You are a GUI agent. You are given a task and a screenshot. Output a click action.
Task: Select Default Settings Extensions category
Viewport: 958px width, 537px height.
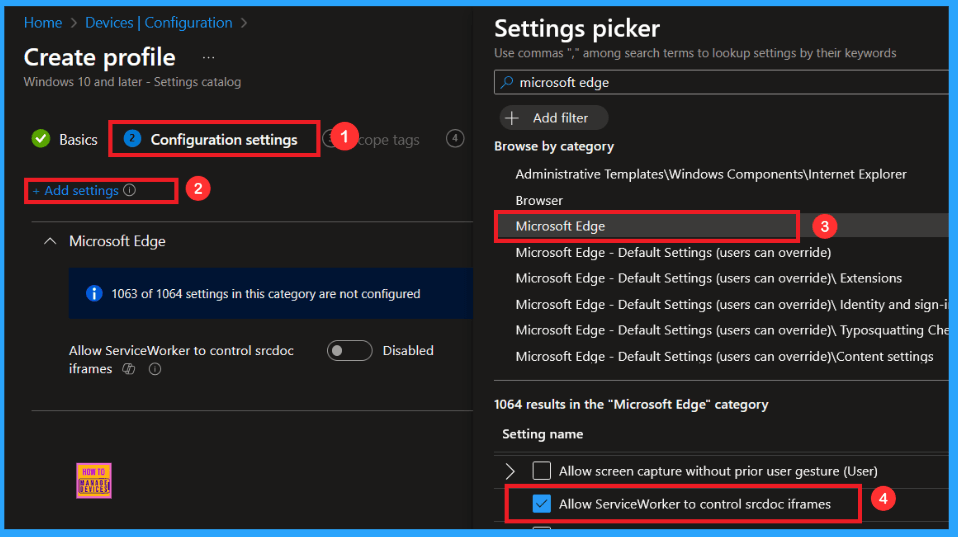(709, 279)
